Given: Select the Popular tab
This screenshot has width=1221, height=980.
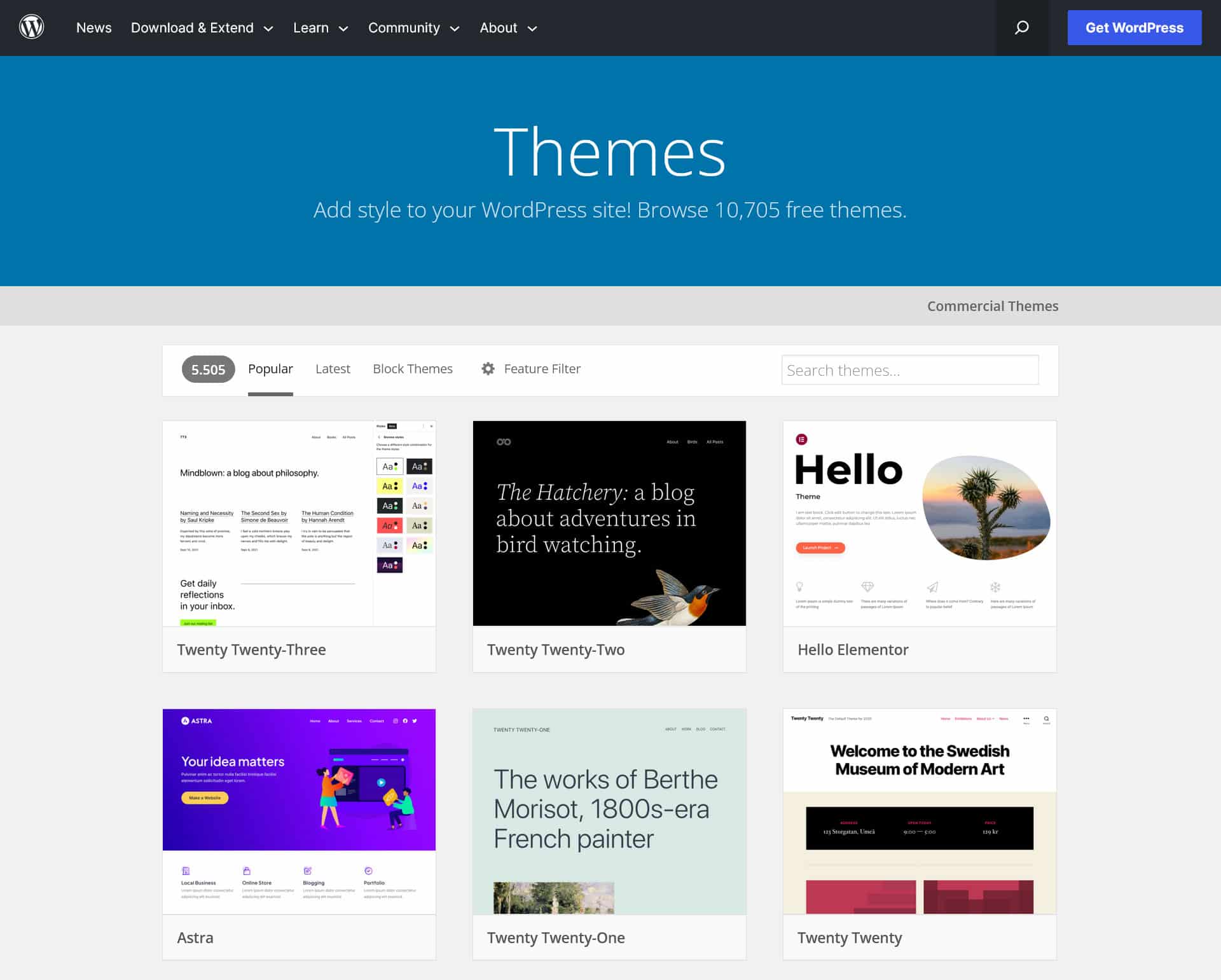Looking at the screenshot, I should [x=270, y=369].
